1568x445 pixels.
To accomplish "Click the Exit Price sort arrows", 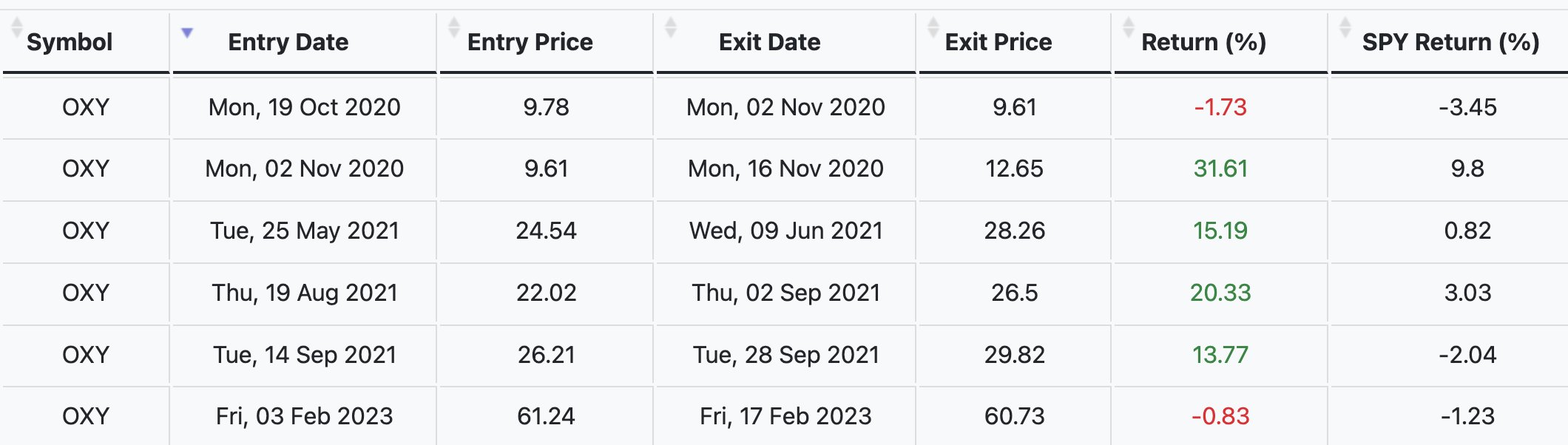I will (x=933, y=27).
